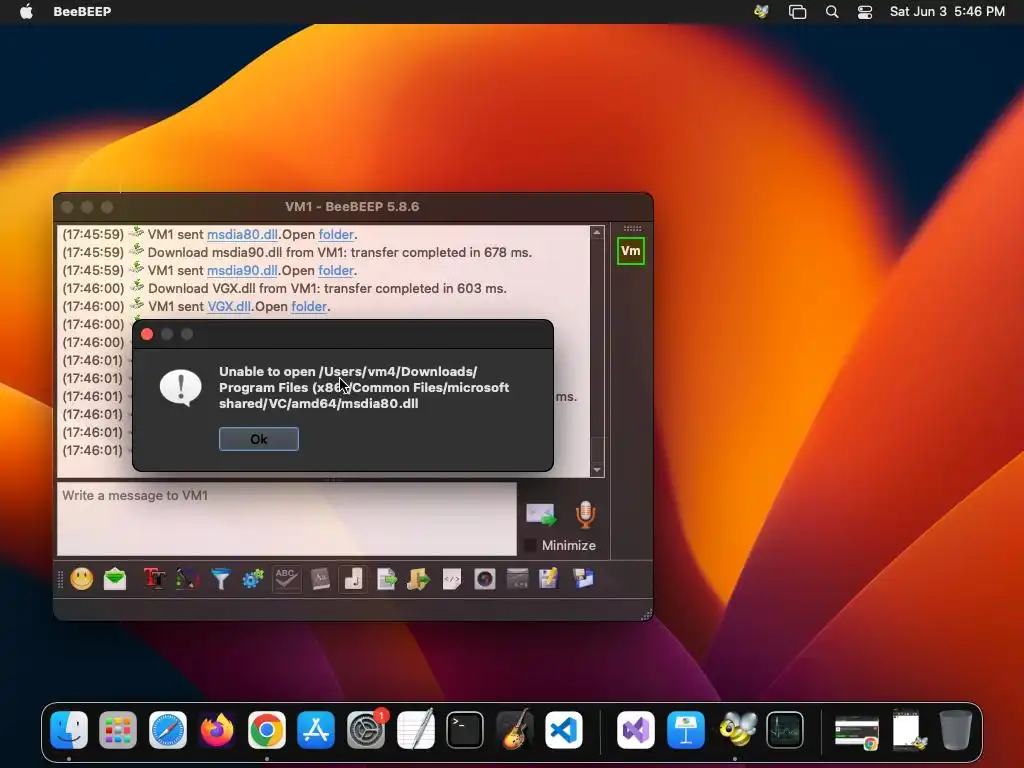Click the send folder icon

click(419, 579)
